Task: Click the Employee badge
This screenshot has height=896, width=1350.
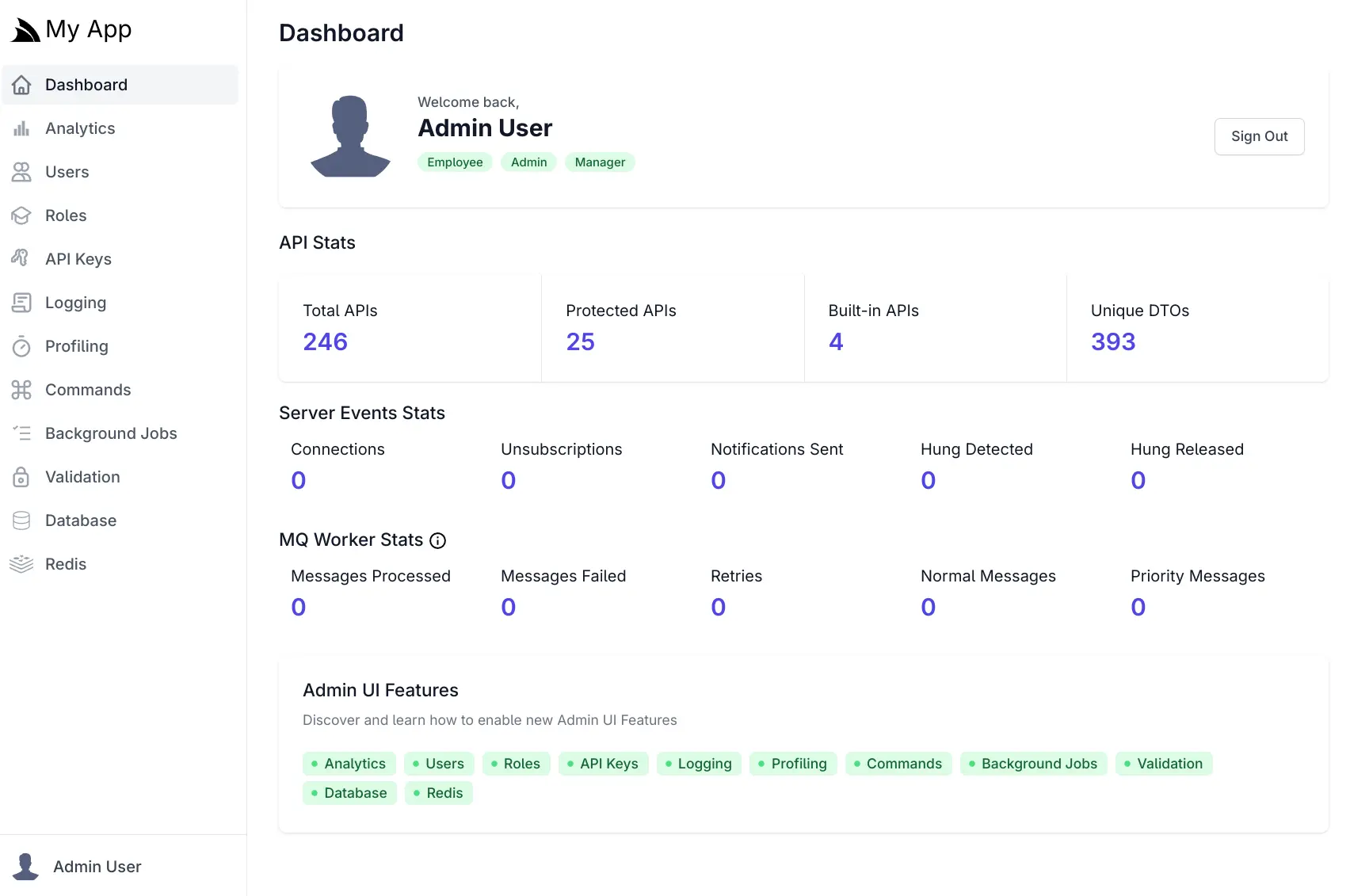Action: (x=455, y=162)
